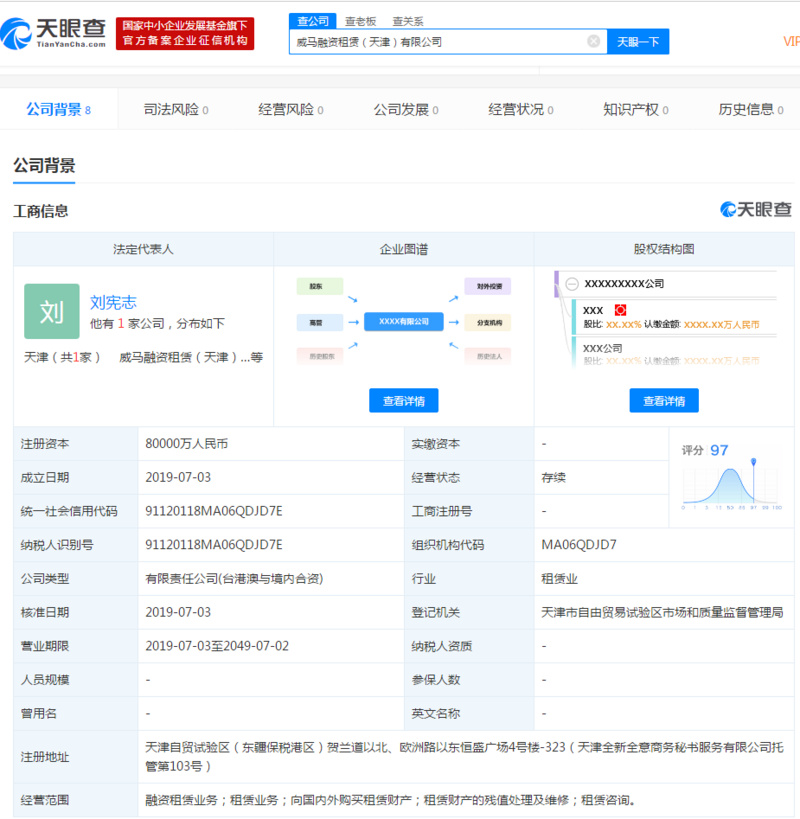
Task: Switch to the 查老板 search tab
Action: coord(357,20)
